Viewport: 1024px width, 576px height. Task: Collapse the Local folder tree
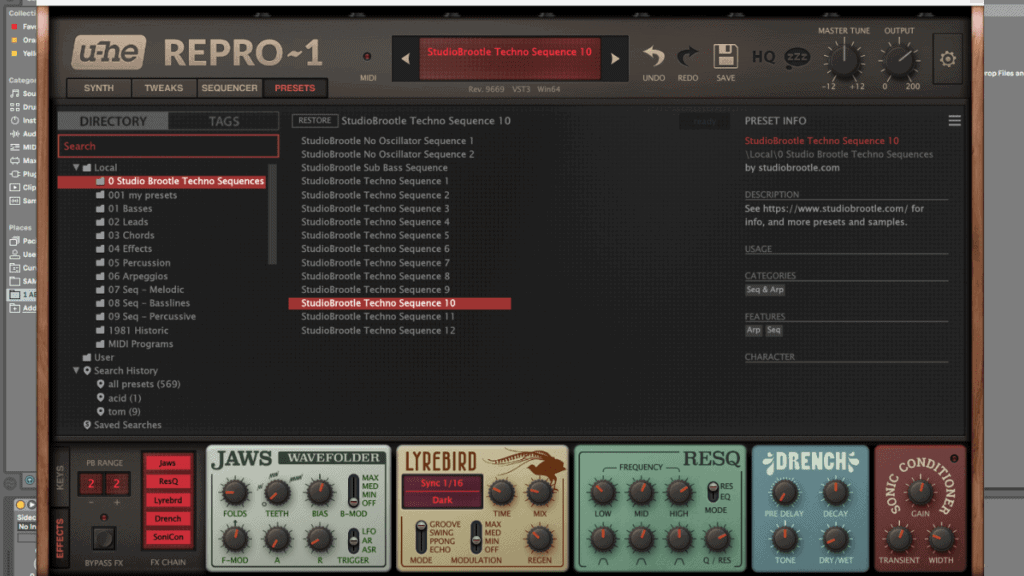[76, 168]
